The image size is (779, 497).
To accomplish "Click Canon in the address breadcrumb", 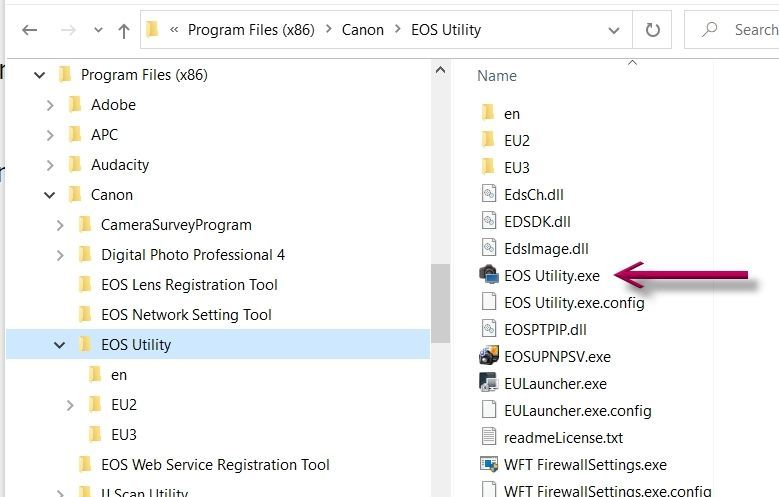I will (x=362, y=30).
